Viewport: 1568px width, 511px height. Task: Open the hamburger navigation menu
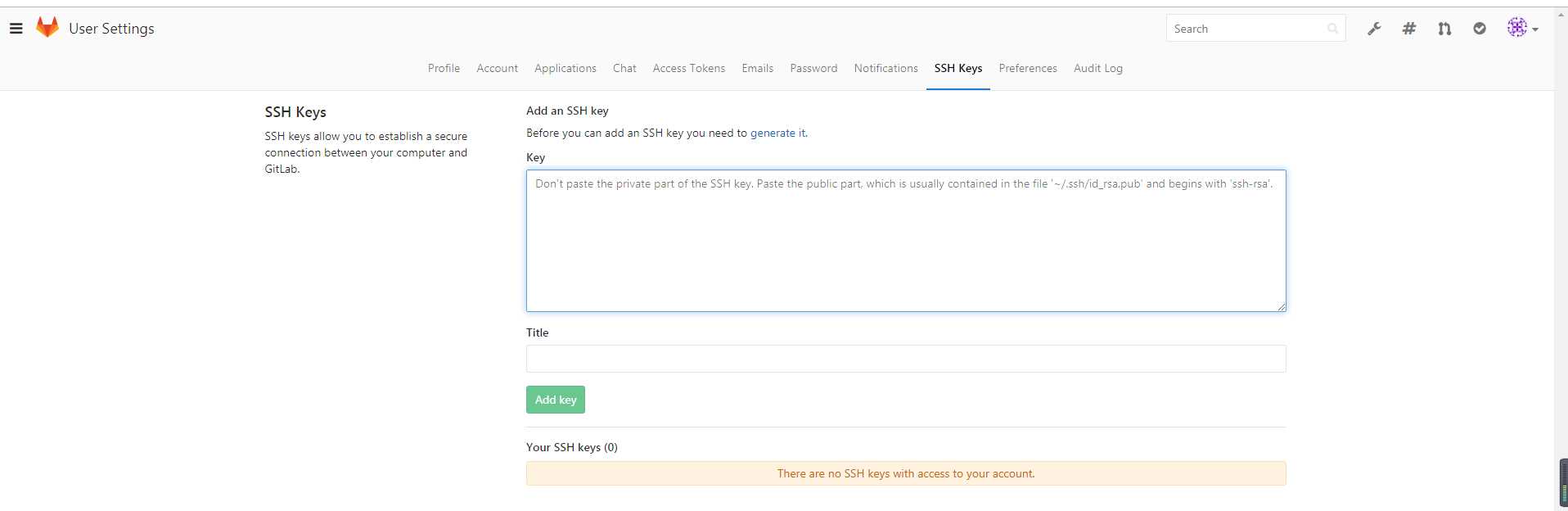coord(16,29)
